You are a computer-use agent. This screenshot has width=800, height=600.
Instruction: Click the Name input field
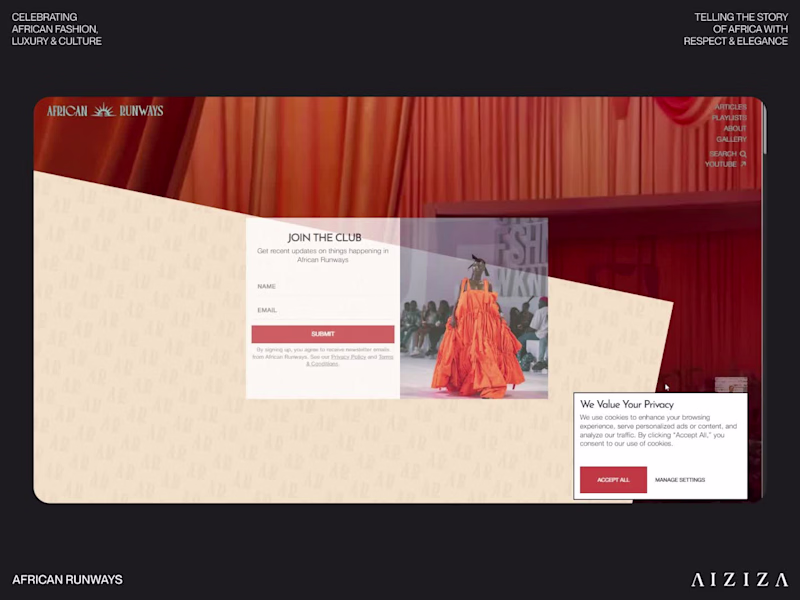(x=323, y=286)
